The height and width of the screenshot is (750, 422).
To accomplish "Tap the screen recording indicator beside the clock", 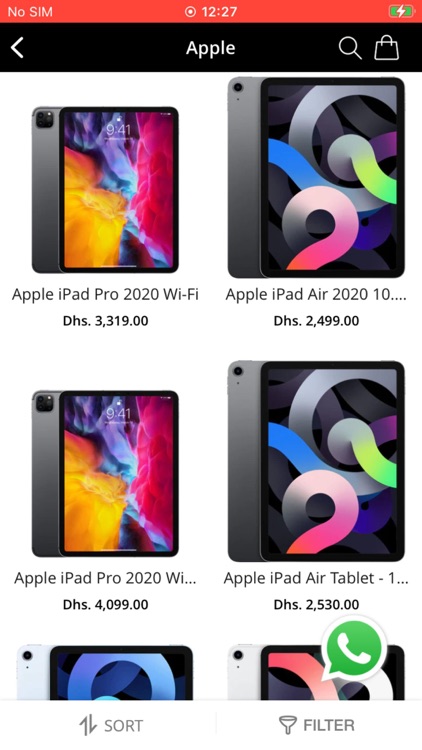I will pyautogui.click(x=190, y=11).
